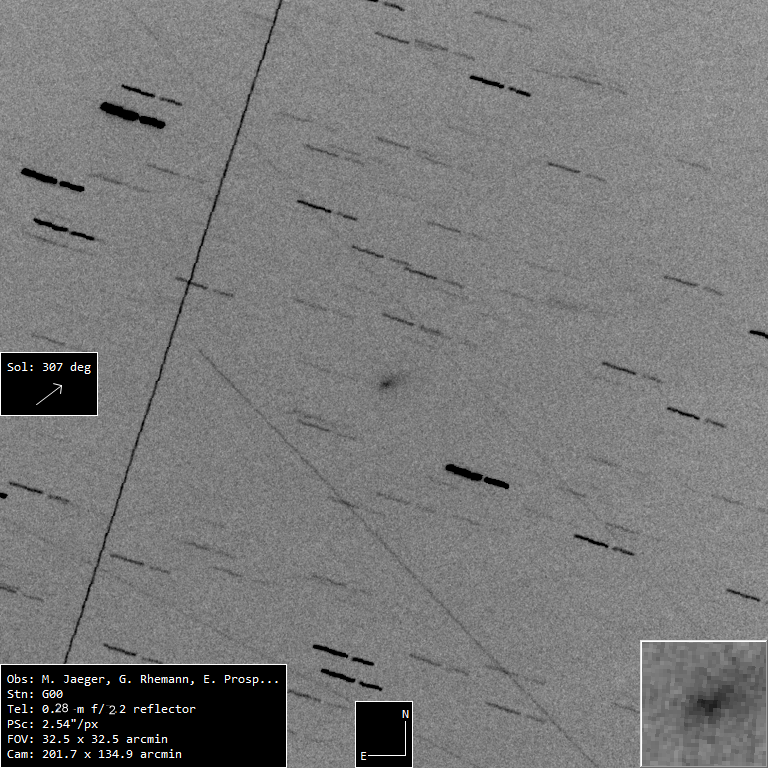Click the solar direction arrow icon
The width and height of the screenshot is (768, 768).
49,394
